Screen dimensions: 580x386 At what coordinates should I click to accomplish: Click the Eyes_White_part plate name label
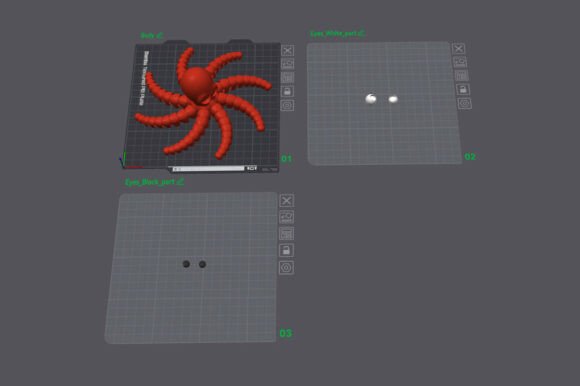pos(334,34)
